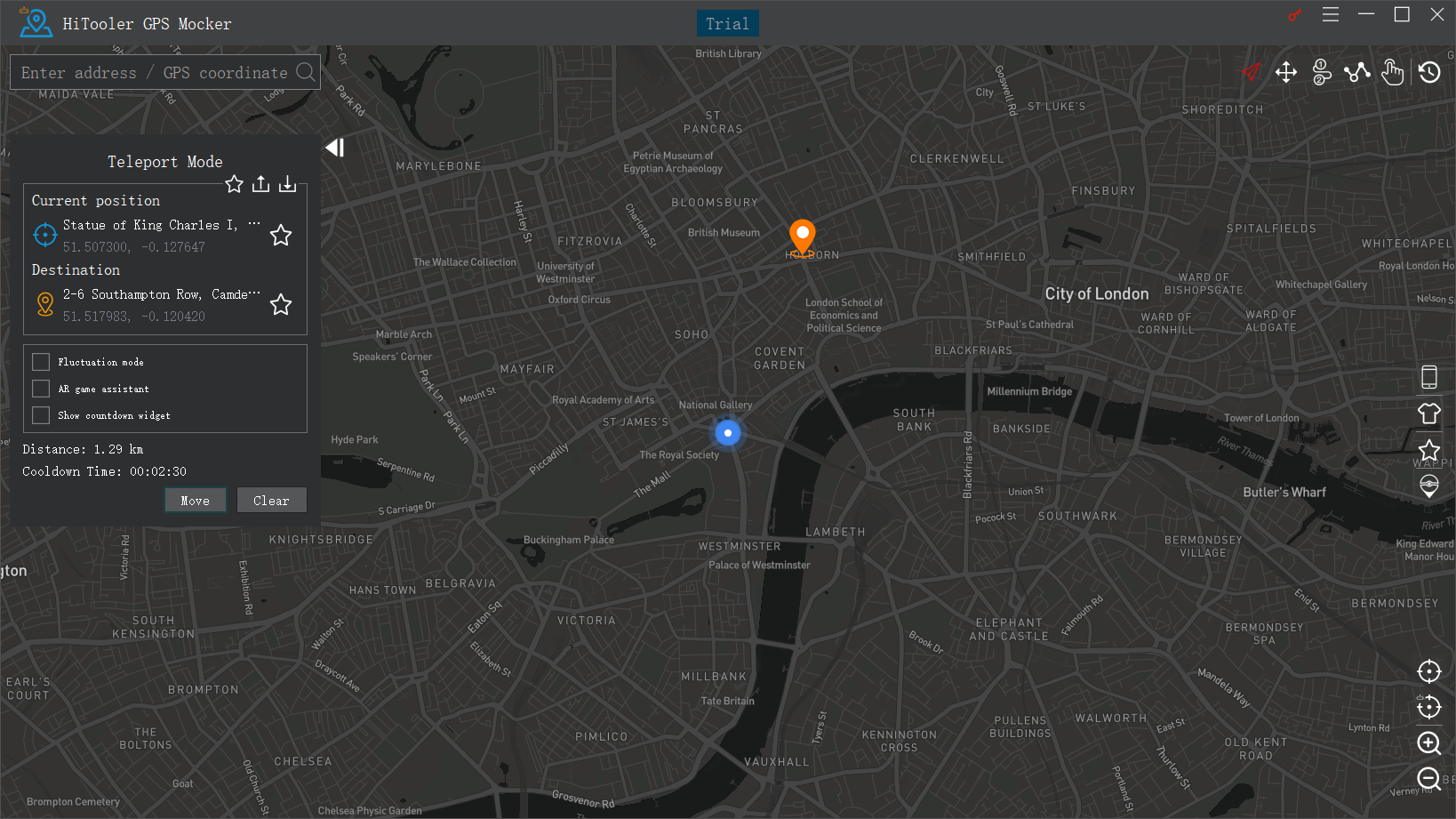The height and width of the screenshot is (819, 1456).
Task: Open the cosplay t-shirt feature
Action: click(1429, 414)
